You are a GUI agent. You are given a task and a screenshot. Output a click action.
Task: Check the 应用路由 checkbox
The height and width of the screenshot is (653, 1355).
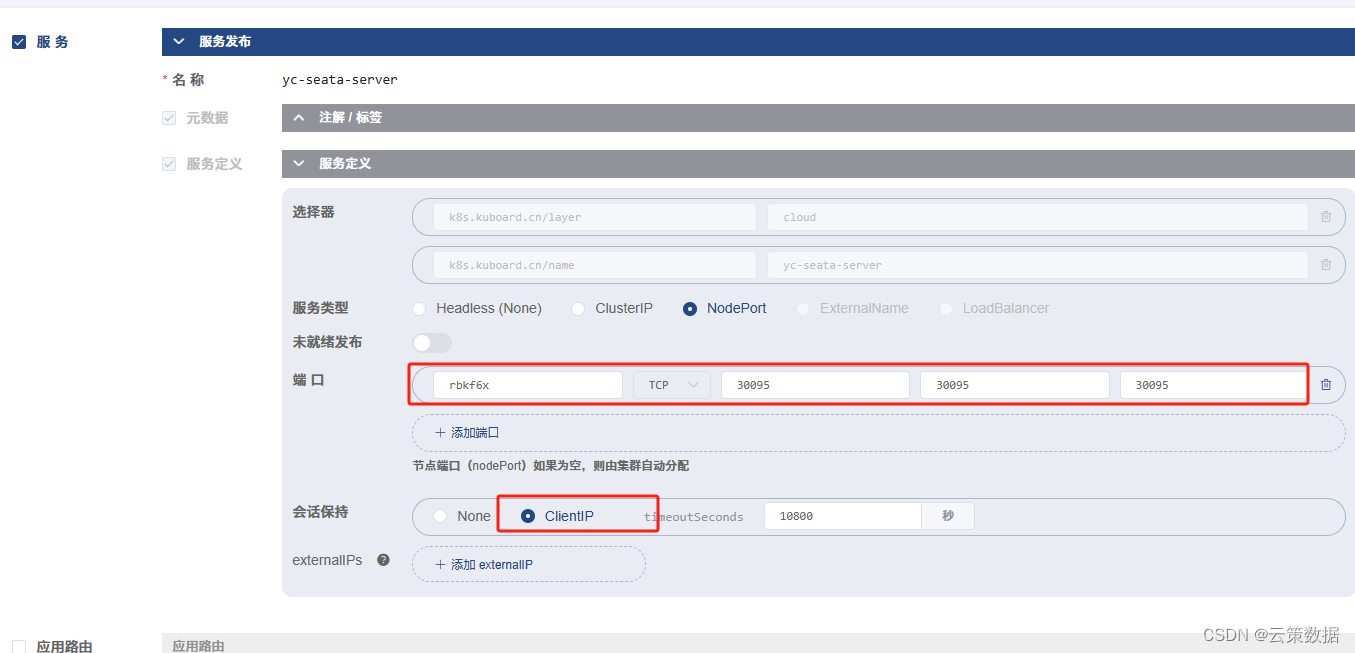[x=18, y=646]
